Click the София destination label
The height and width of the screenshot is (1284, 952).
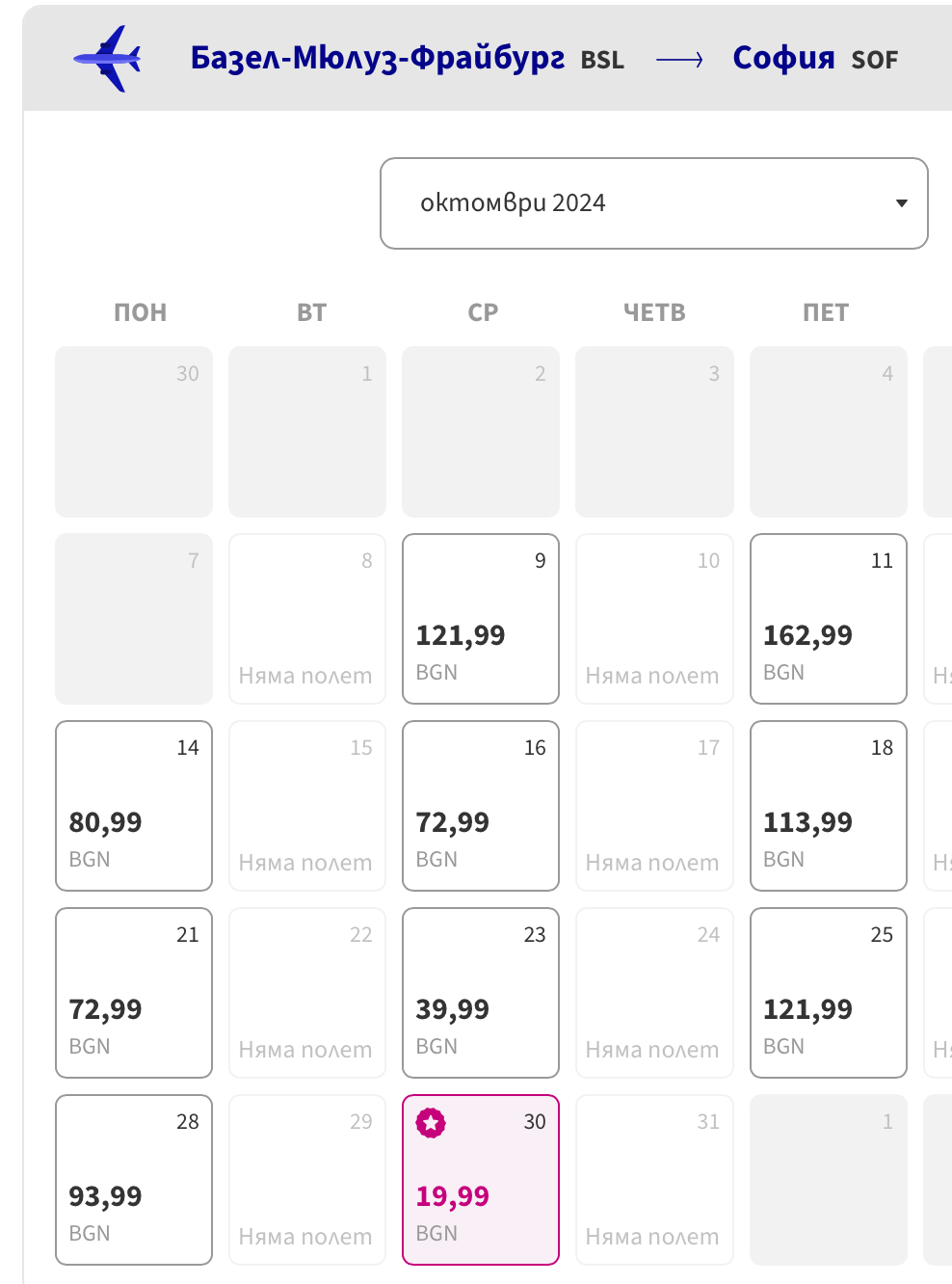(x=783, y=59)
